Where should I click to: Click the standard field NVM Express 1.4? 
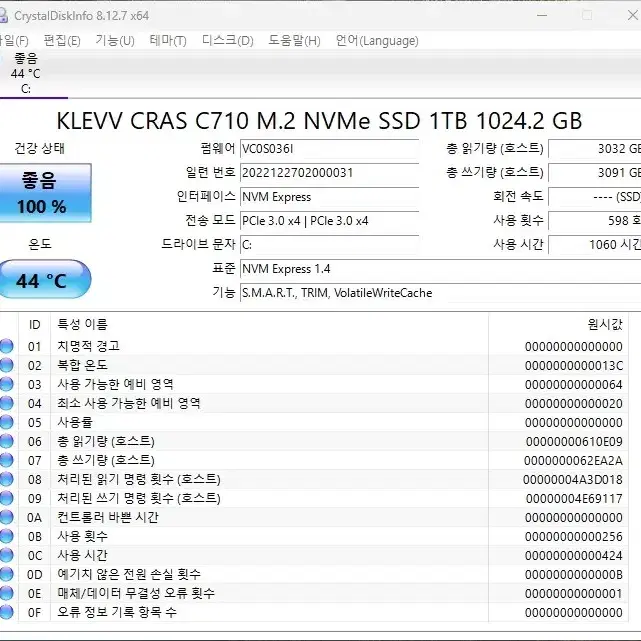click(x=441, y=269)
